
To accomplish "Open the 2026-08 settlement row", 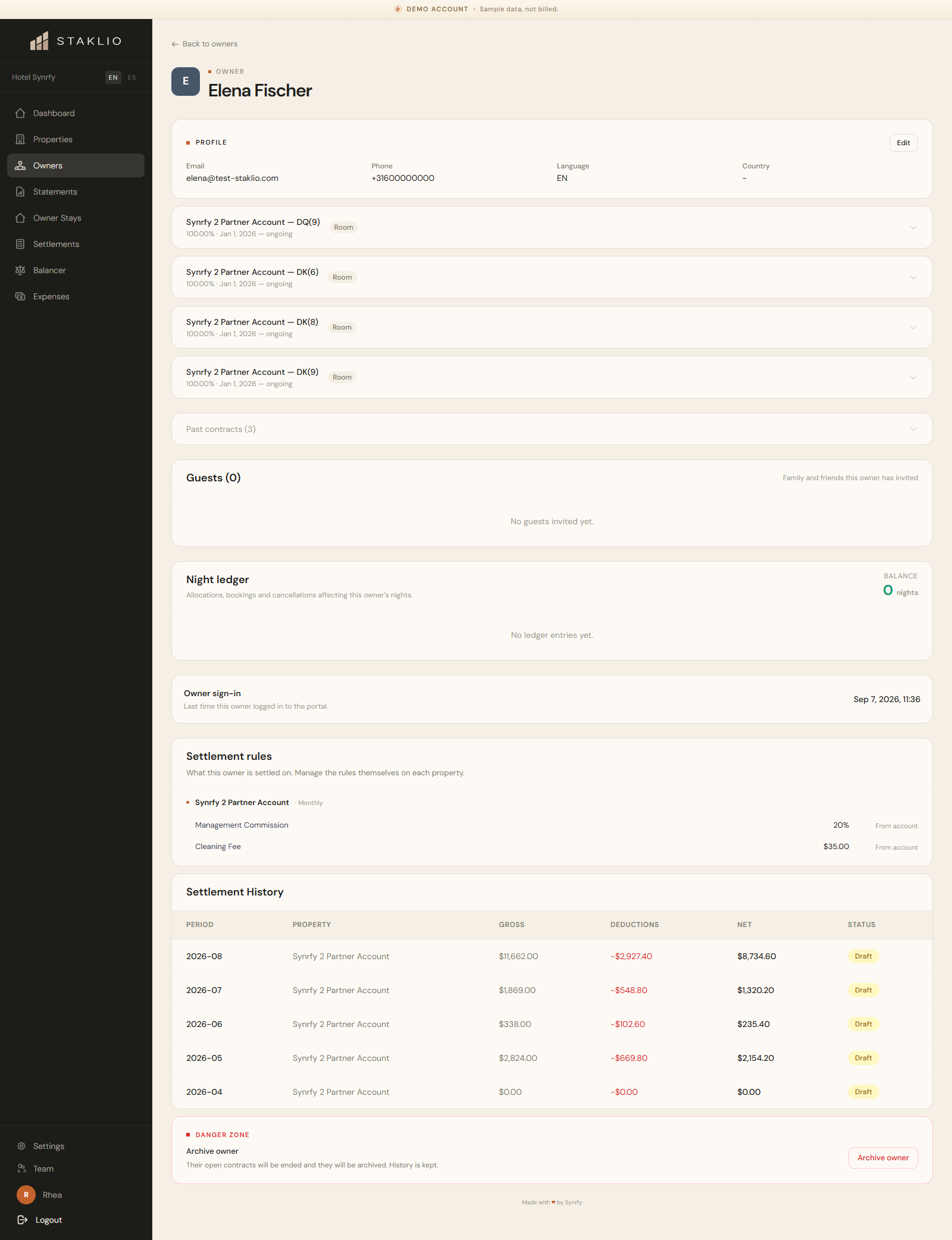I will 552,956.
